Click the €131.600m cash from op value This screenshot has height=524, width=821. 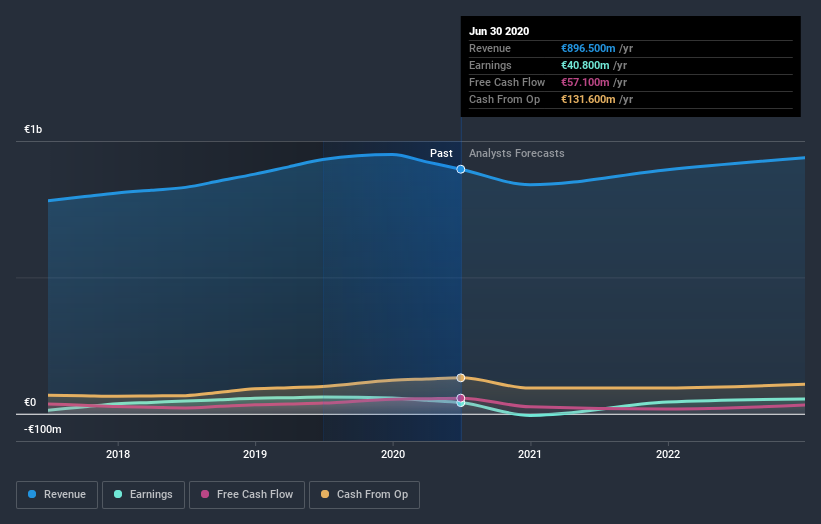point(588,99)
